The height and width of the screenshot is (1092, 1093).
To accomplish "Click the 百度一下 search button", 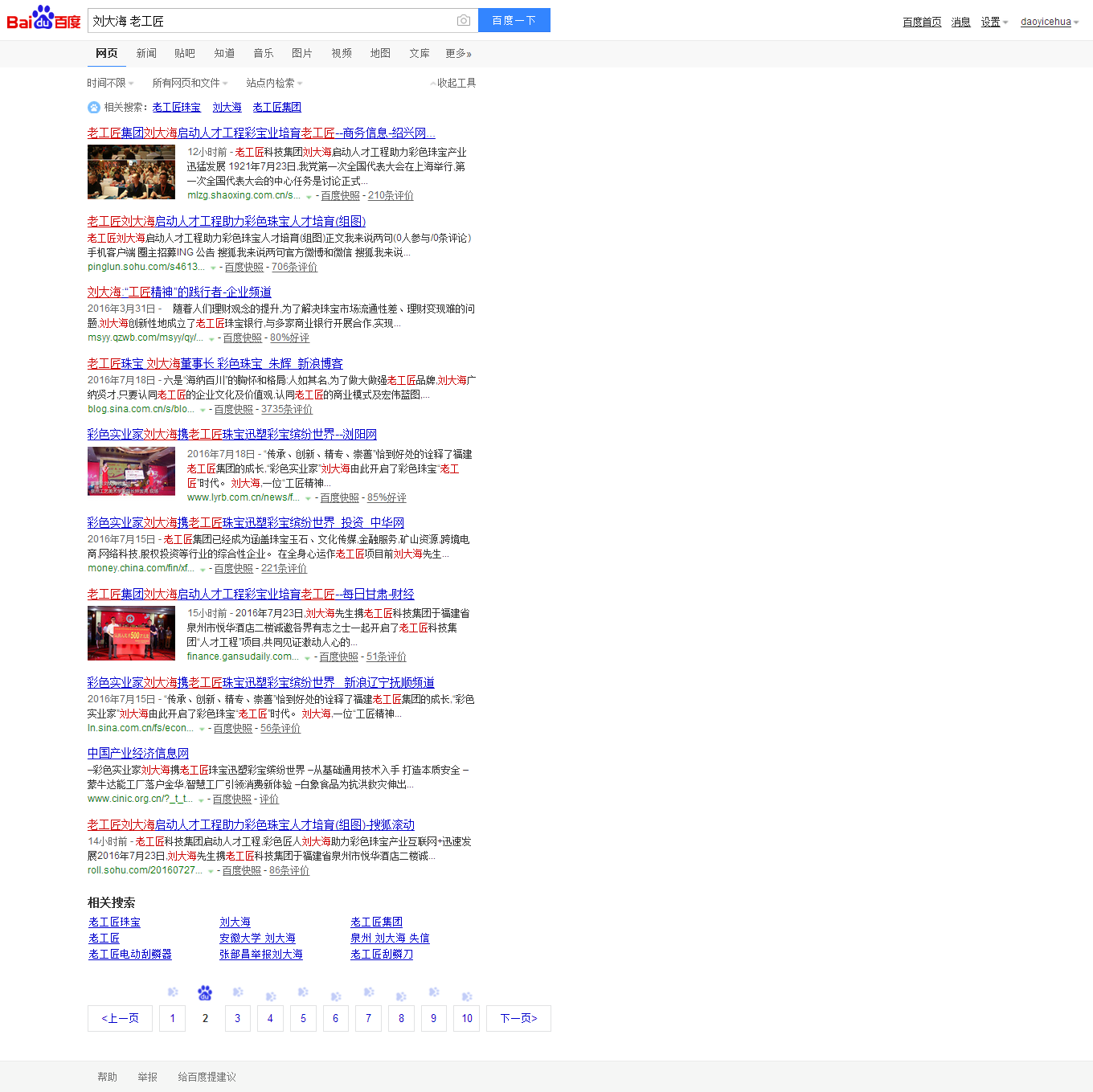I will point(514,20).
